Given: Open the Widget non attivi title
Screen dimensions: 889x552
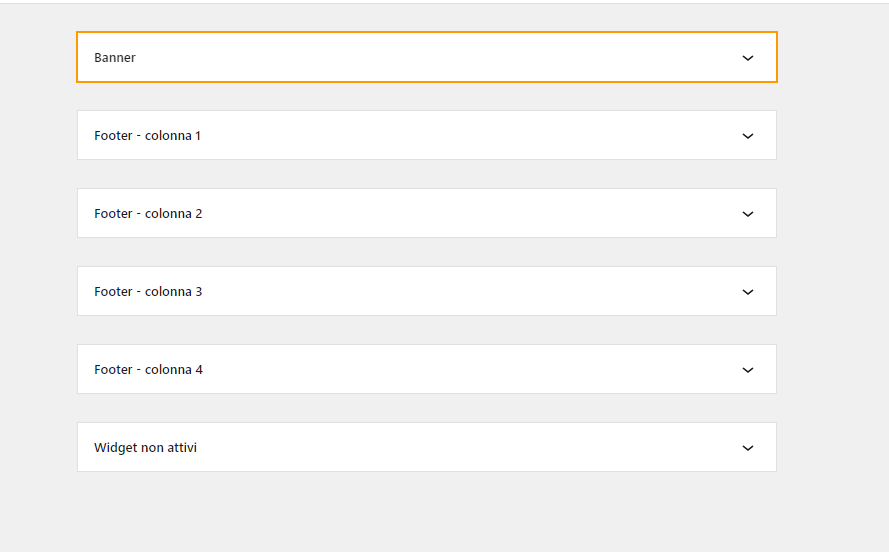Looking at the screenshot, I should click(145, 447).
